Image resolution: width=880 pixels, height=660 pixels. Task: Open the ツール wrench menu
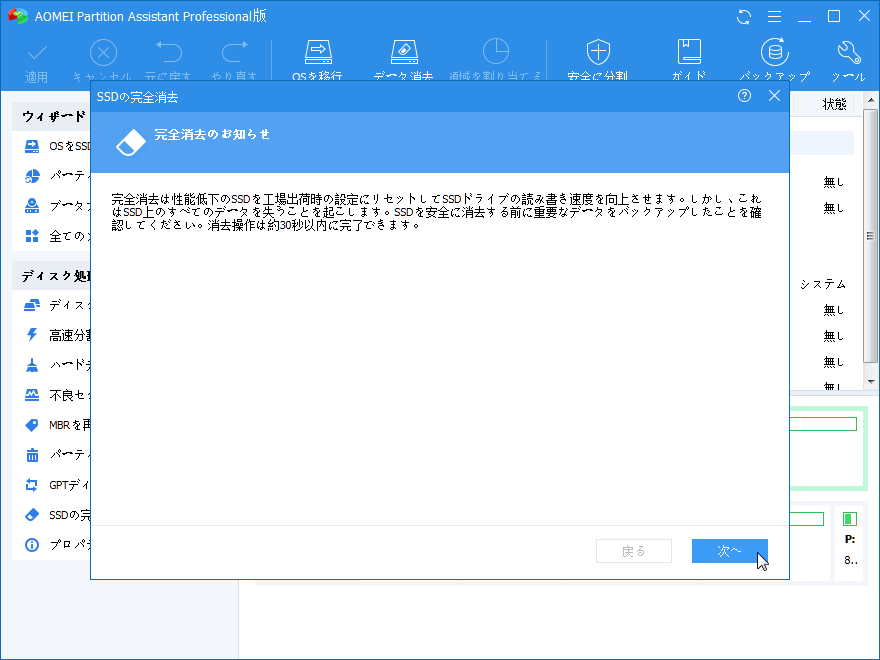849,61
